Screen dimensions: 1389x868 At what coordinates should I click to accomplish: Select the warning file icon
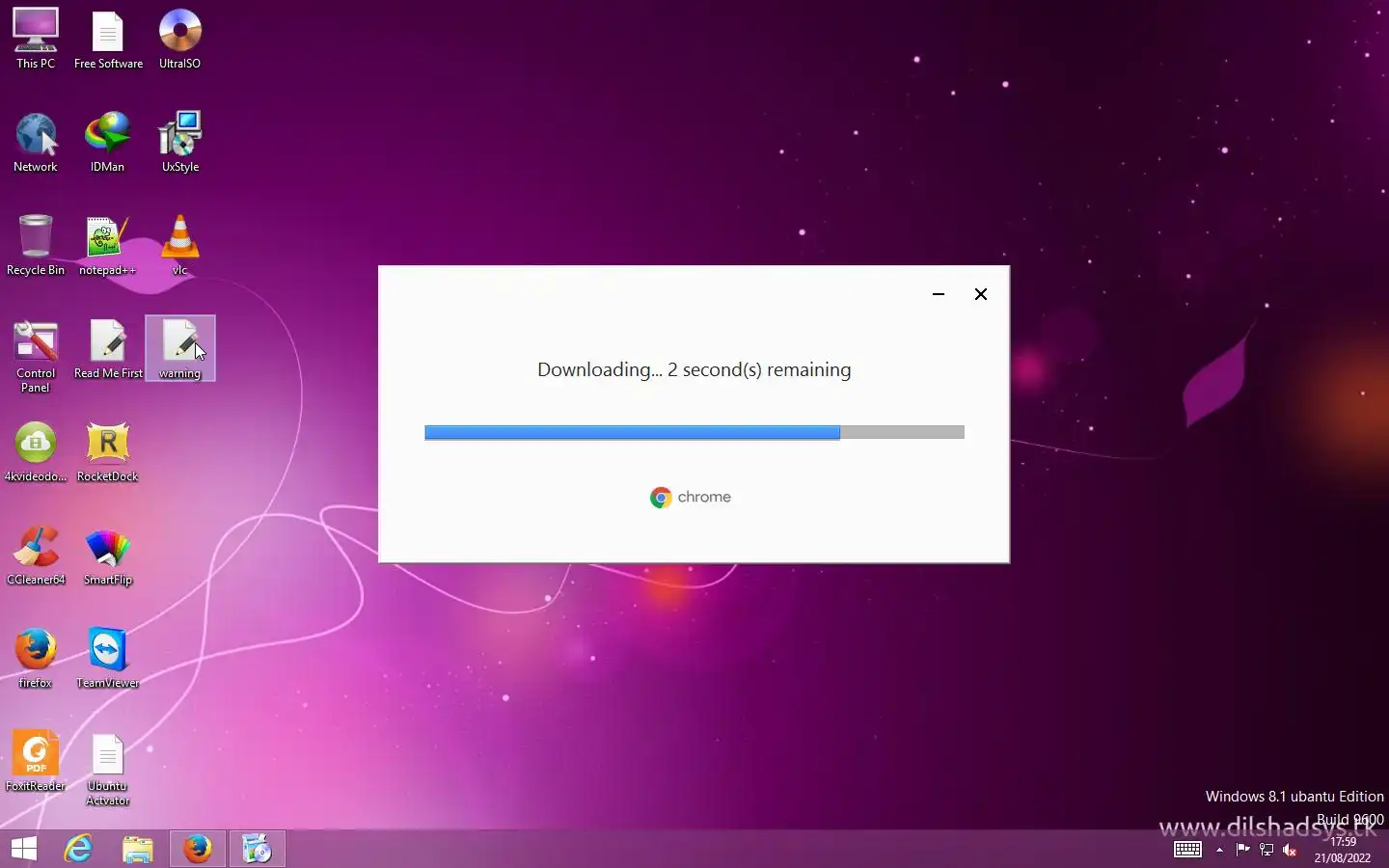(180, 348)
